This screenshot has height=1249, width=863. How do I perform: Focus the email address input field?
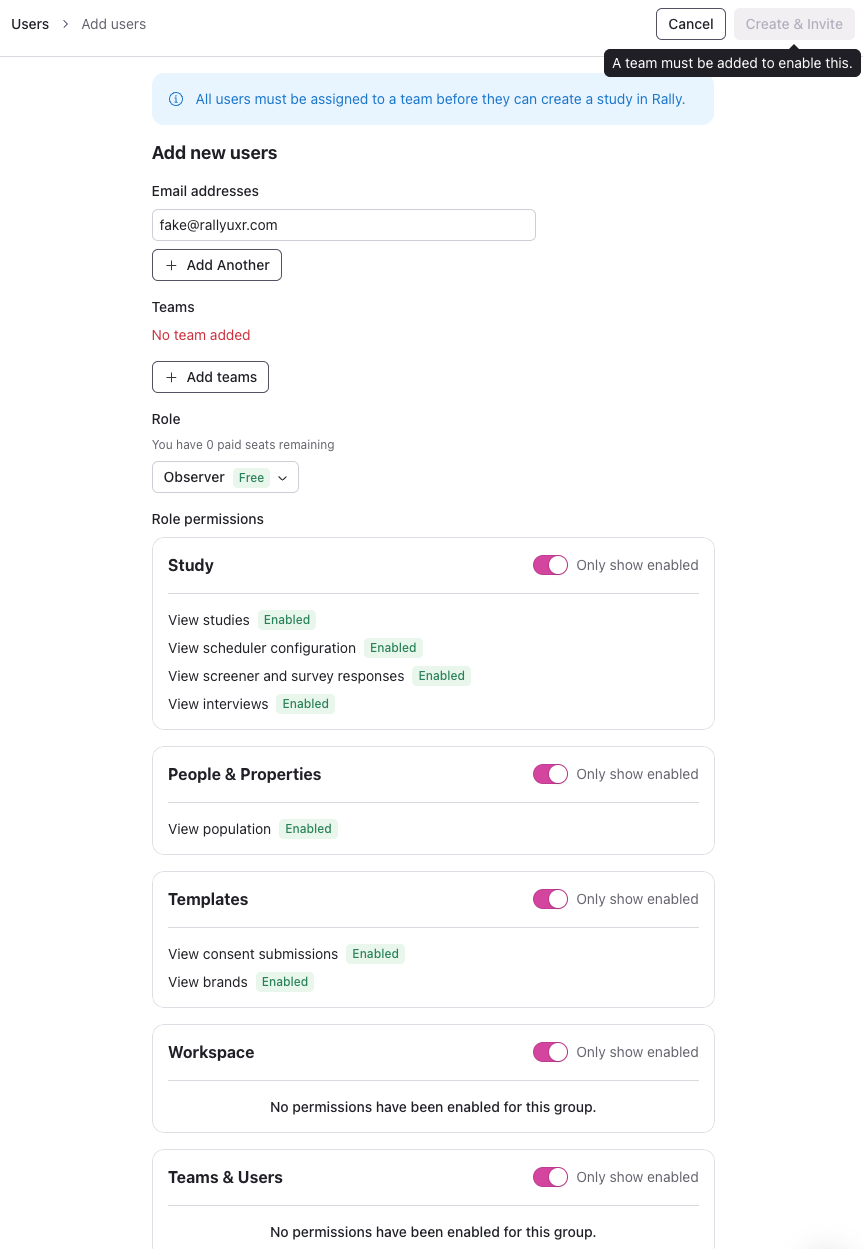pyautogui.click(x=343, y=225)
